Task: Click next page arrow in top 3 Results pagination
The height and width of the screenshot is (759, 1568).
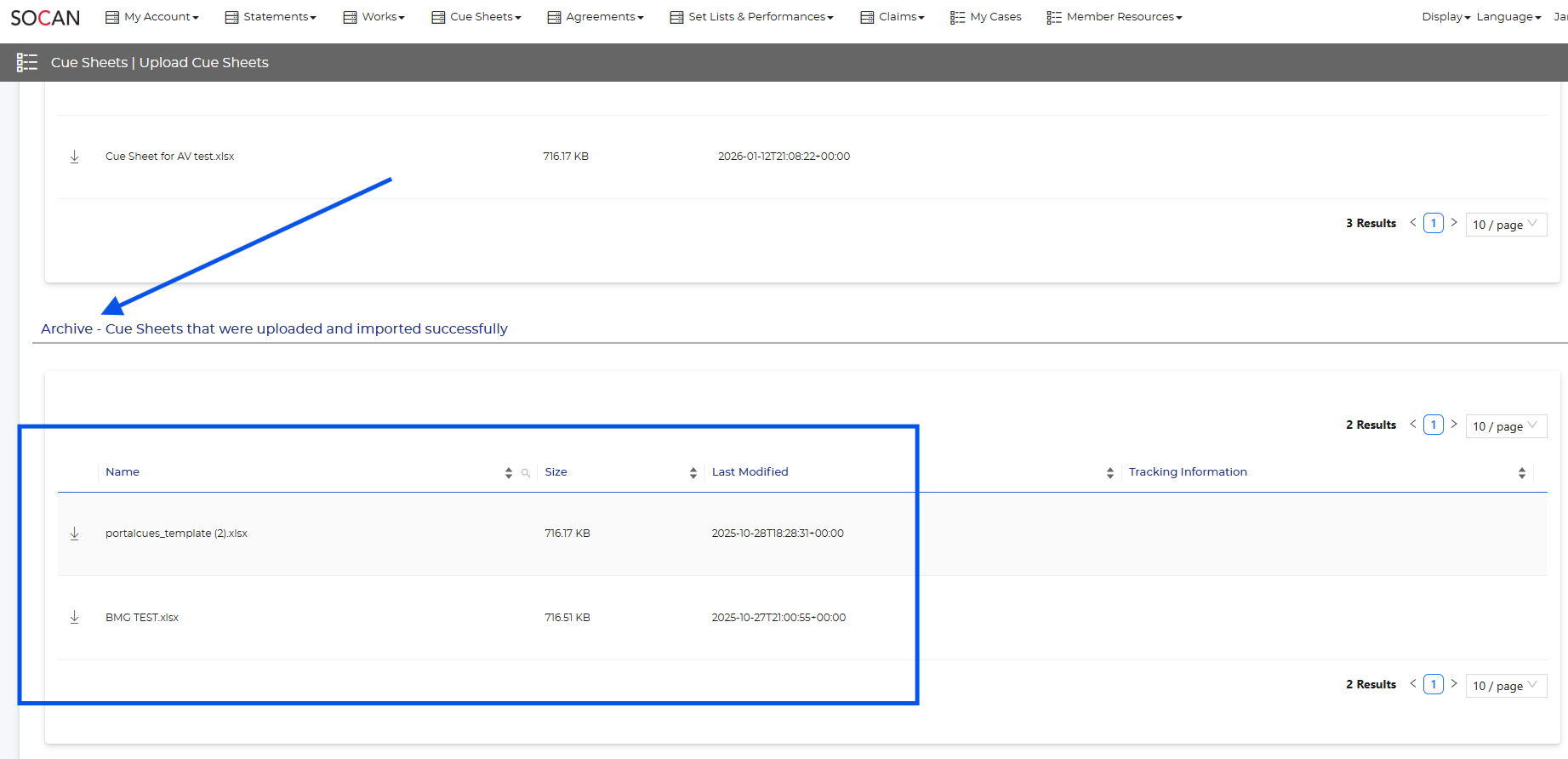Action: pos(1454,223)
